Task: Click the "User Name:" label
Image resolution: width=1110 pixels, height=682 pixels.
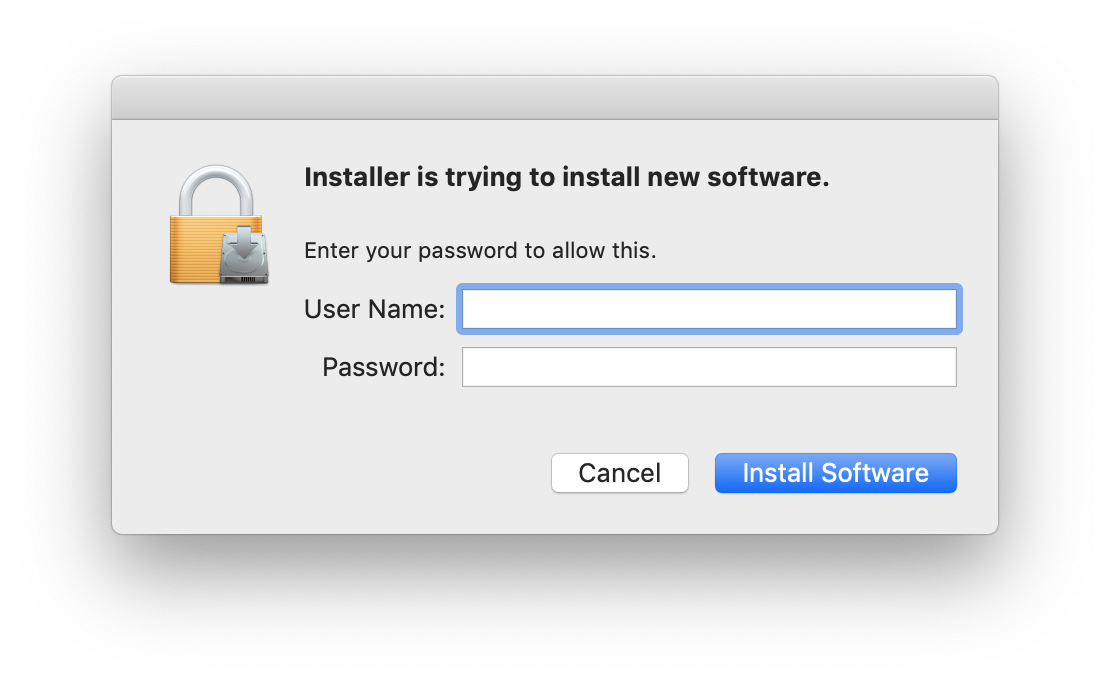Action: coord(374,309)
